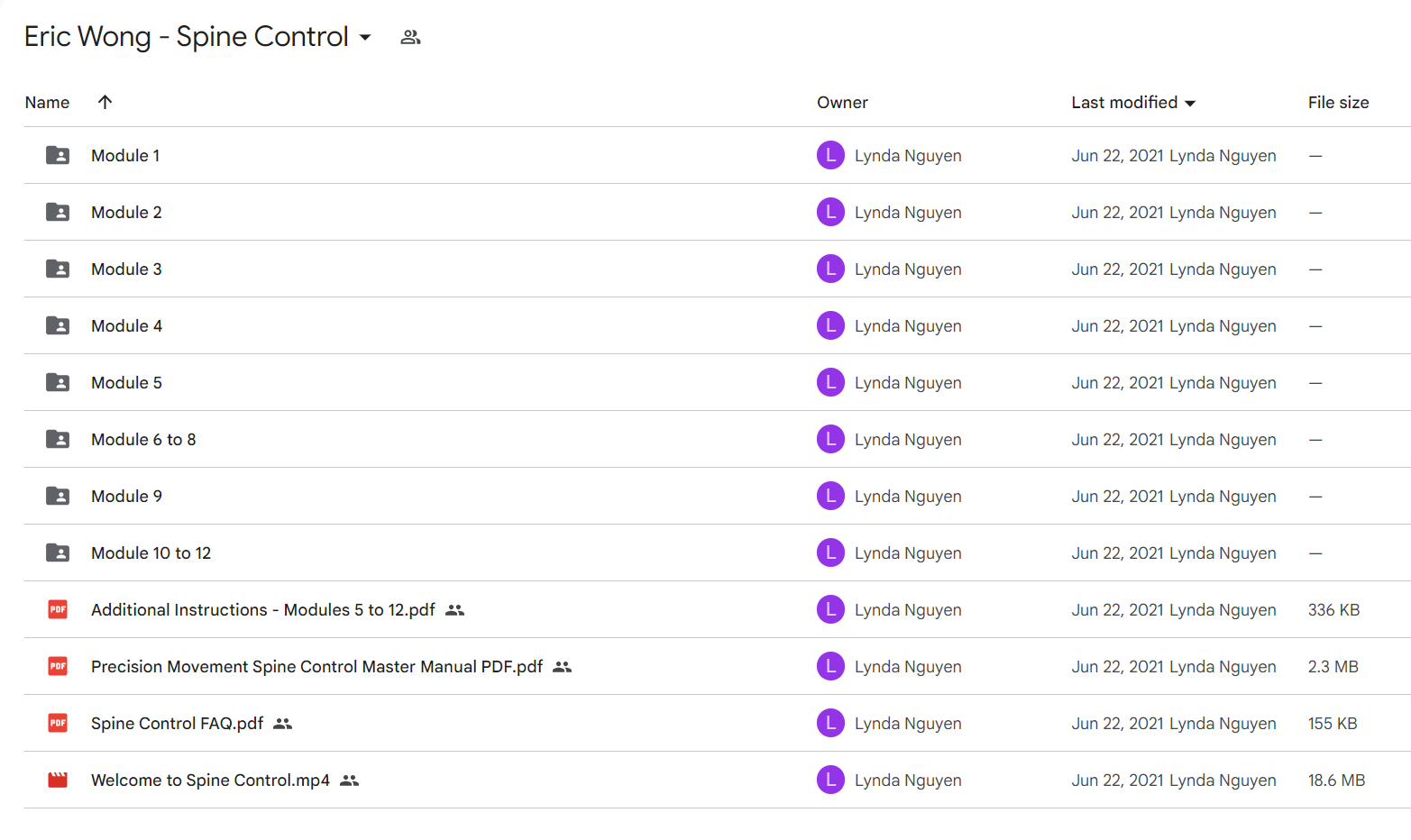
Task: Click shared icon next to Additional Instructions pdf
Action: pyautogui.click(x=455, y=610)
